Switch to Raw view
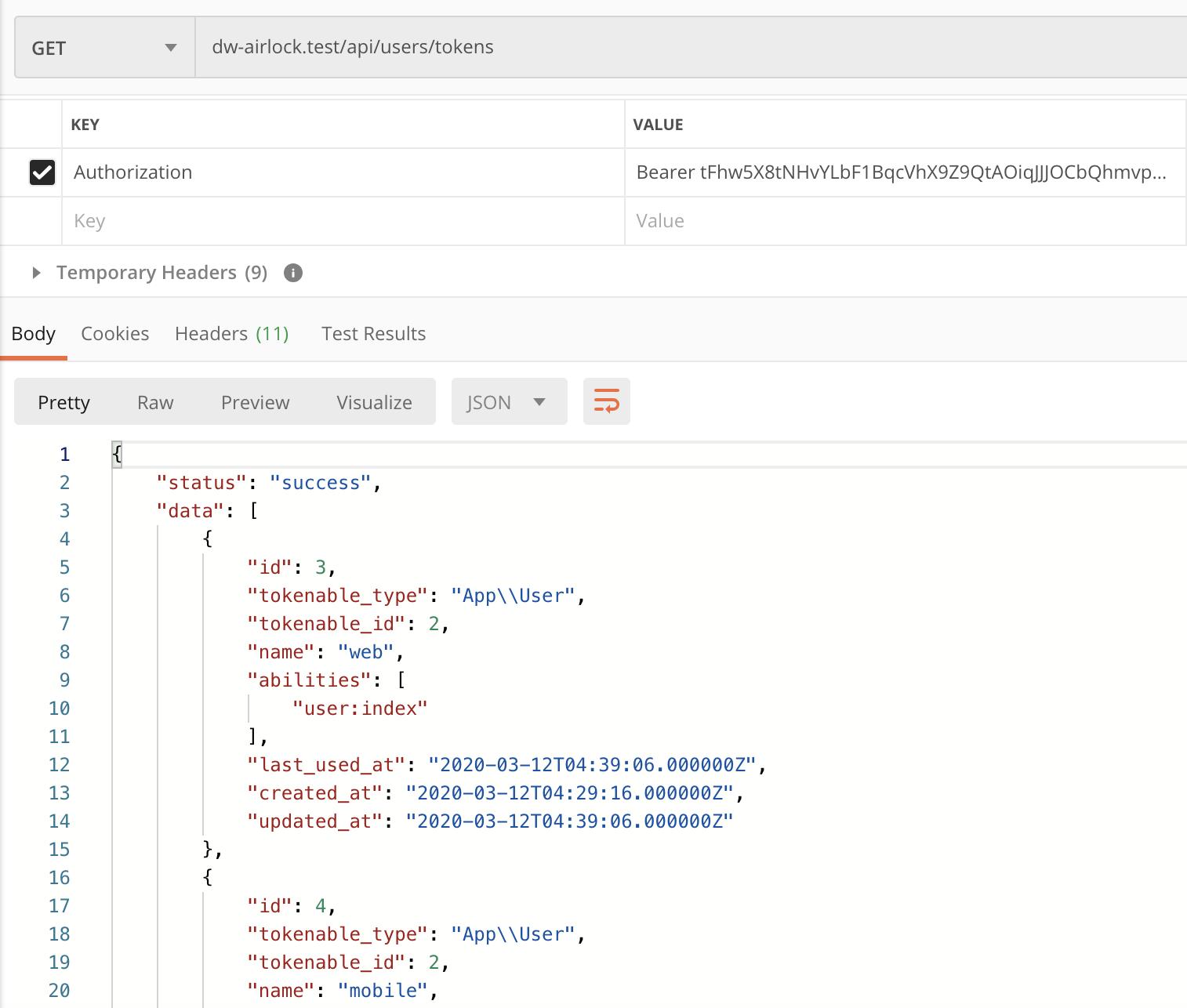The image size is (1187, 1008). click(x=155, y=402)
